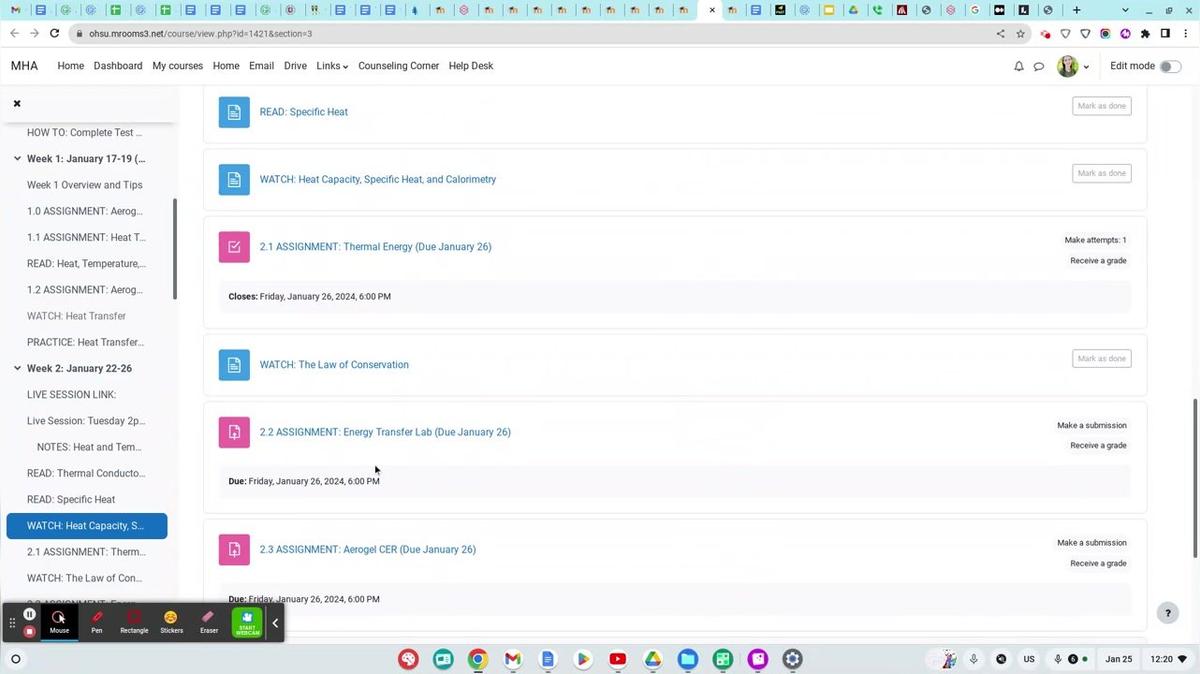Screen dimensions: 1200x674
Task: Mark READ: Specific Heat as done
Action: [x=1101, y=106]
